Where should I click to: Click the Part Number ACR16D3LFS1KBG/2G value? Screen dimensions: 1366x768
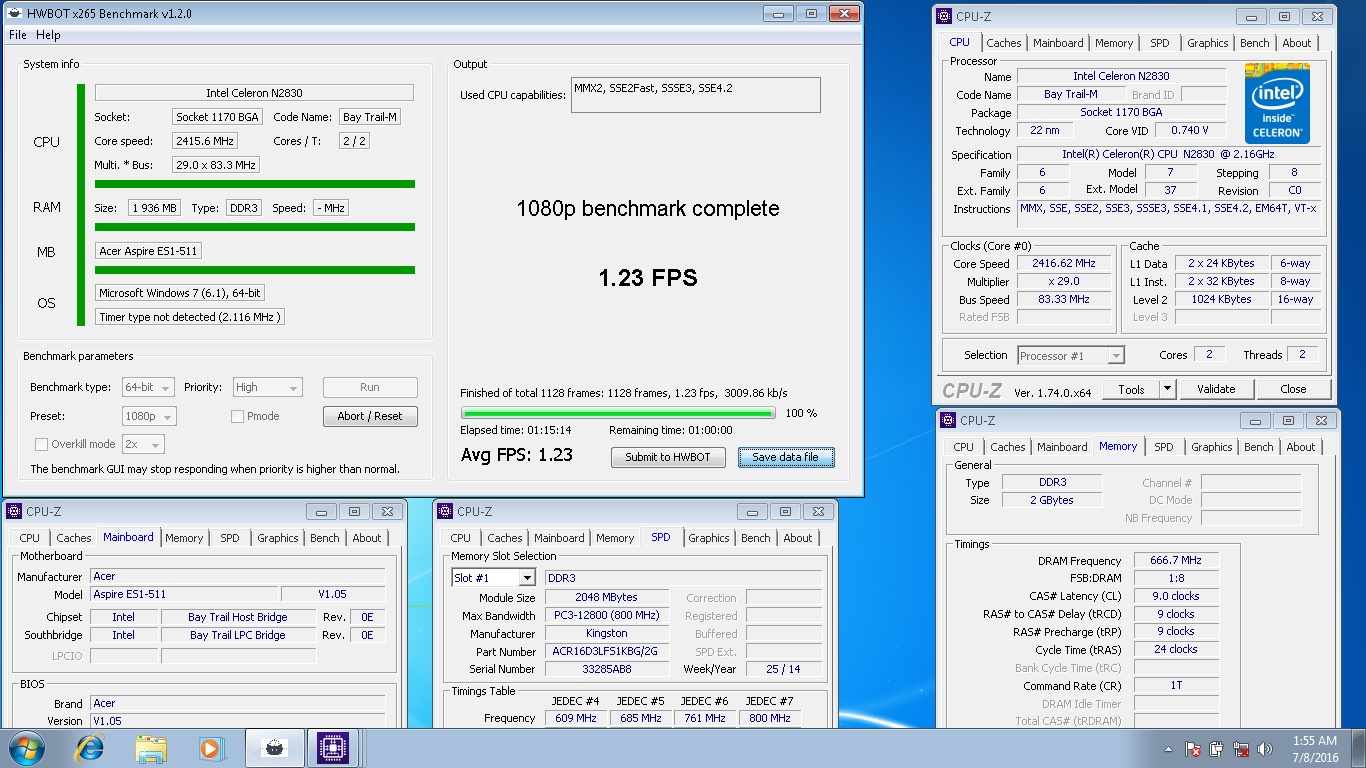(607, 652)
